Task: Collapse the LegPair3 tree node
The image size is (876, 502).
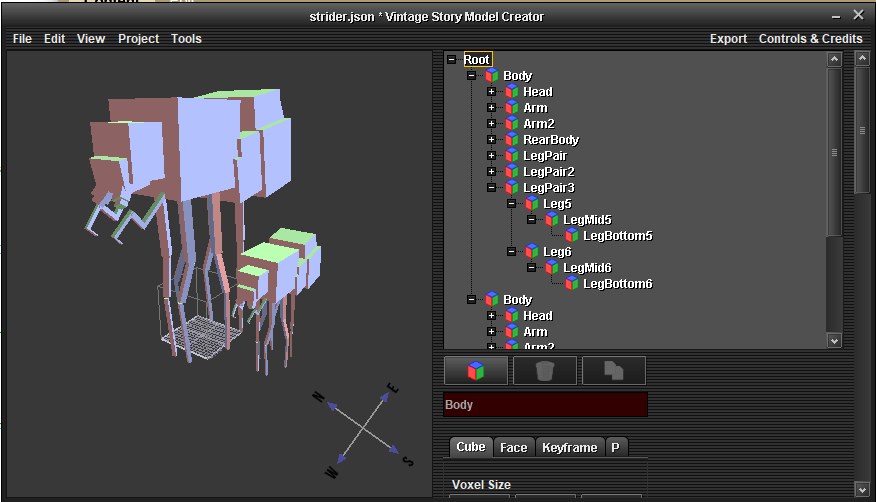Action: (491, 188)
